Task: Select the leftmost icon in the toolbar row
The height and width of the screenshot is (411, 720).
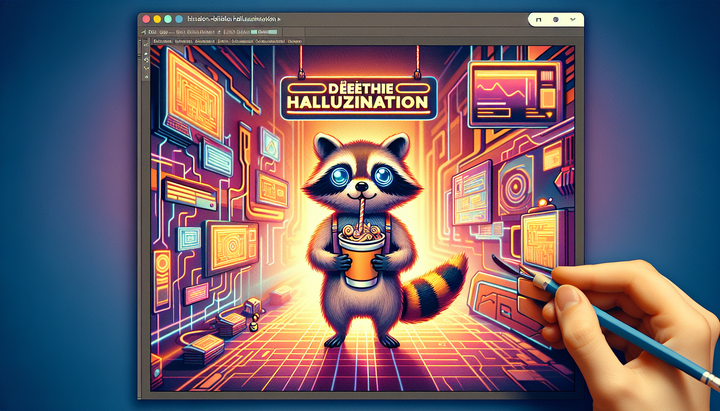Action: (141, 32)
